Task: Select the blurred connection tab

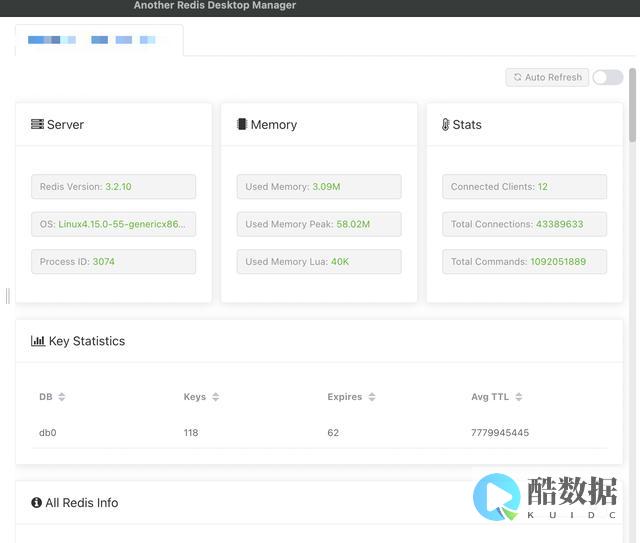Action: point(99,40)
